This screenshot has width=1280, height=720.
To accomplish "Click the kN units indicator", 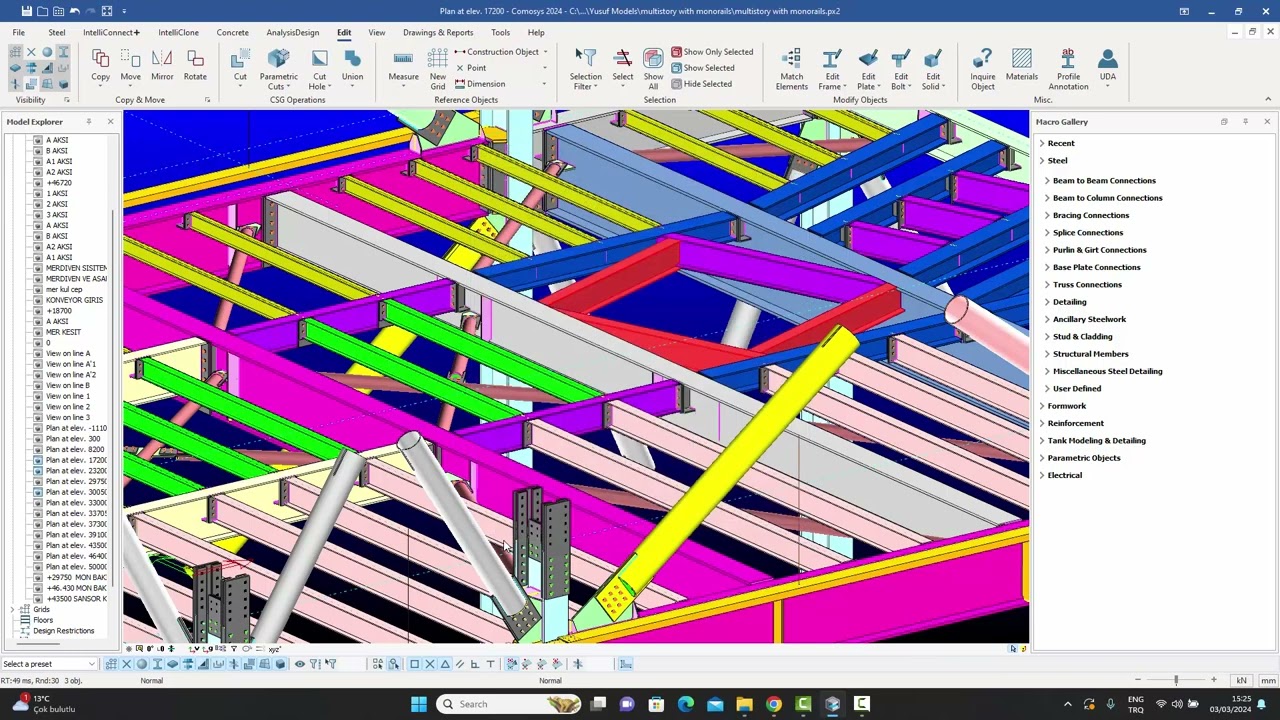I will (1242, 681).
